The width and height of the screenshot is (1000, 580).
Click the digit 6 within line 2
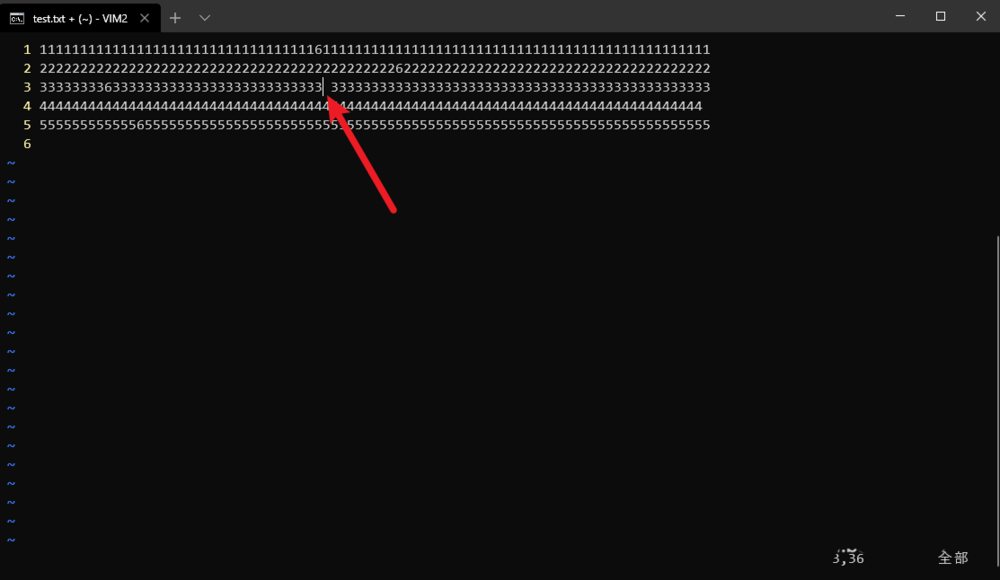point(399,68)
